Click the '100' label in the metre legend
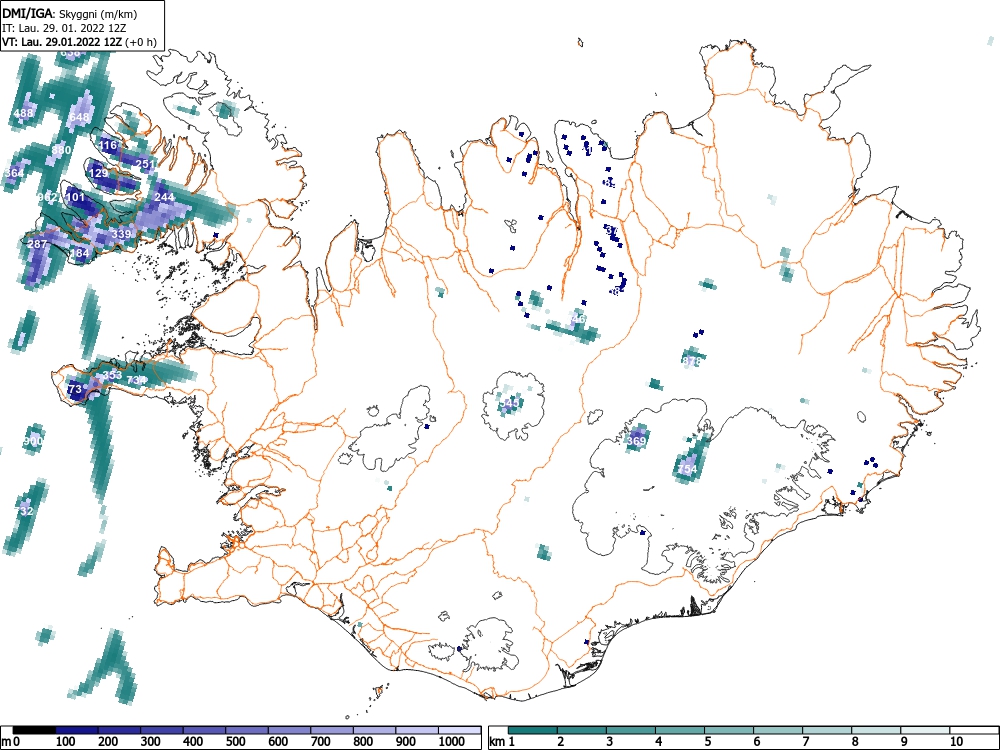The height and width of the screenshot is (750, 1000). 66,742
